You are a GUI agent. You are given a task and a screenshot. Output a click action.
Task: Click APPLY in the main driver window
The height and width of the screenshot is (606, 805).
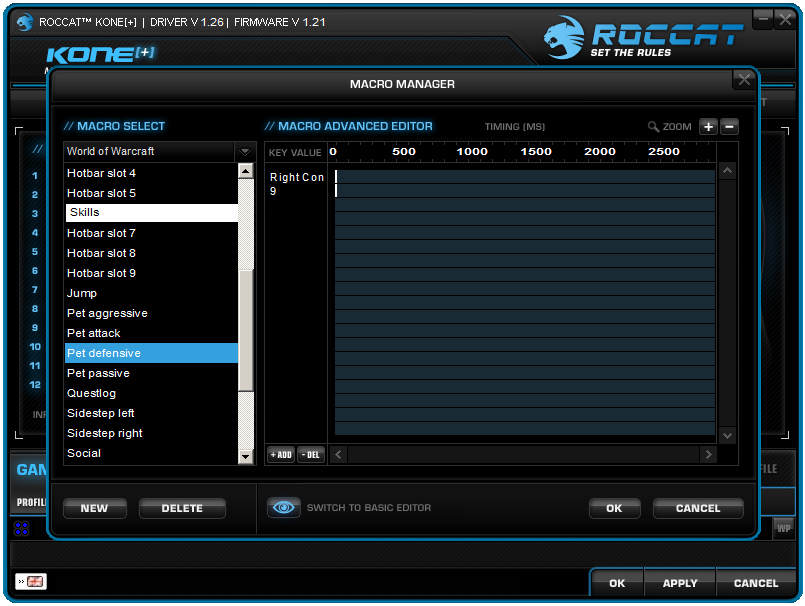[x=680, y=583]
